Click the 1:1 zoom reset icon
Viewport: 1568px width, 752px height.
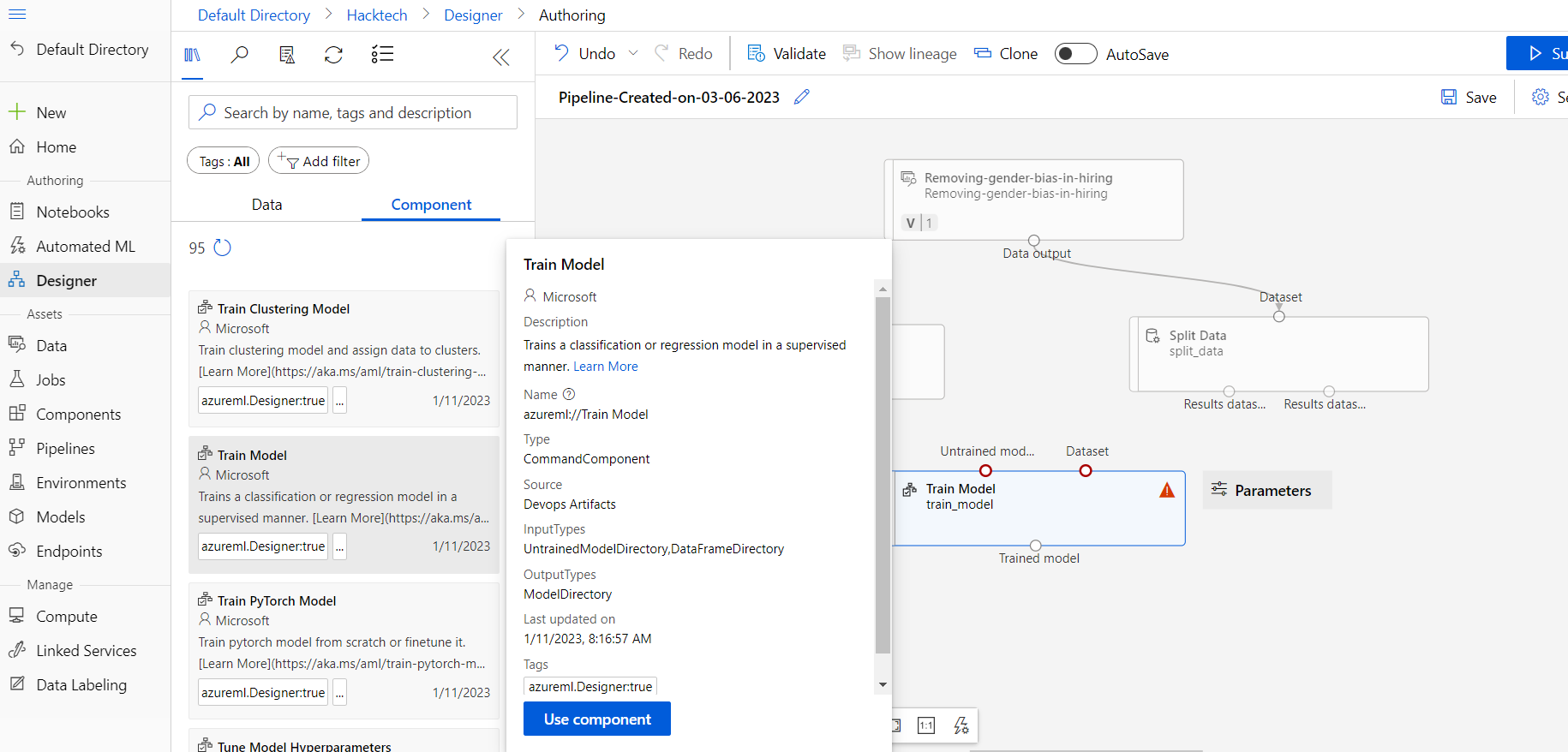[926, 725]
